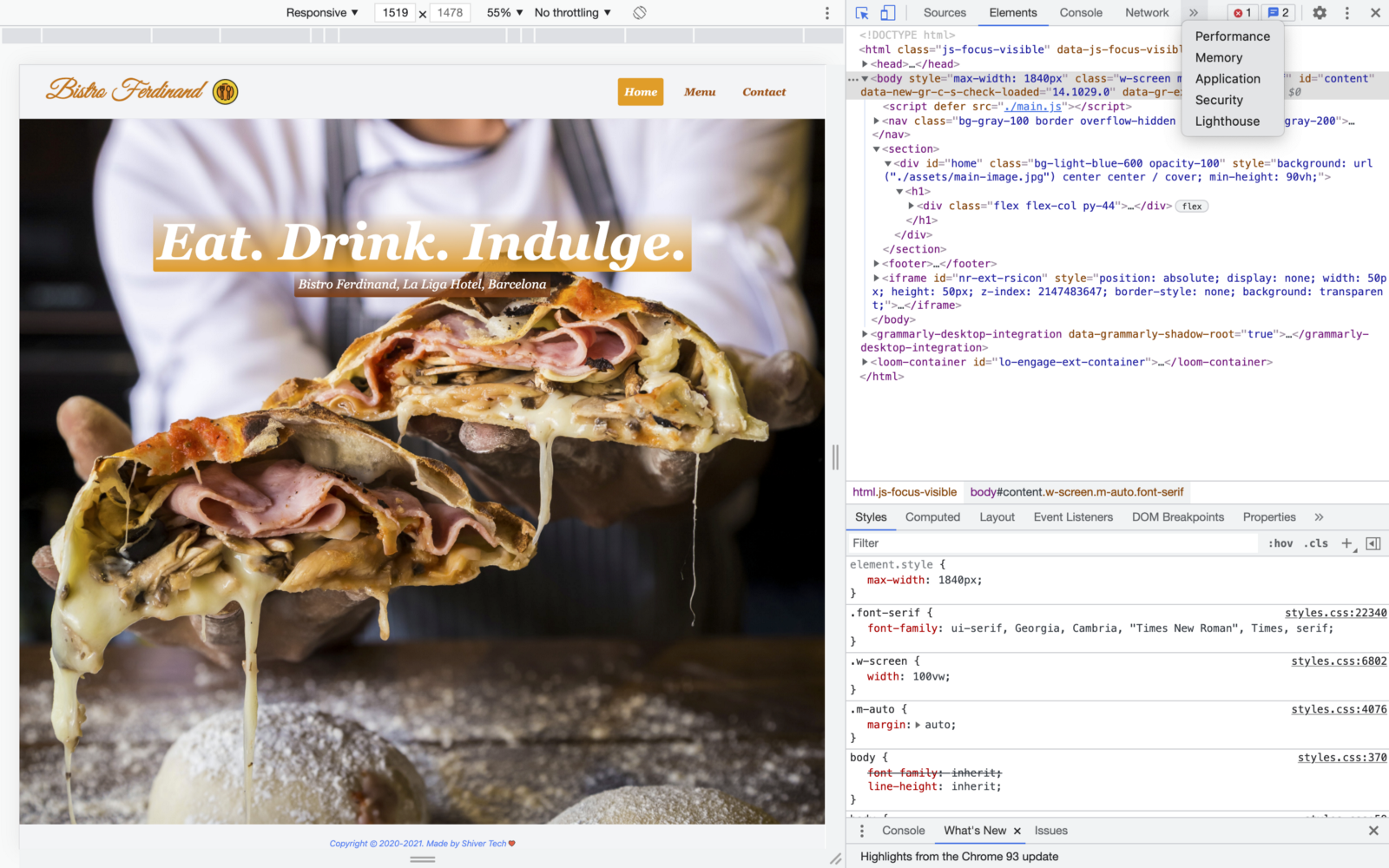The width and height of the screenshot is (1389, 868).
Task: Toggle the :hov element state button
Action: (x=1280, y=543)
